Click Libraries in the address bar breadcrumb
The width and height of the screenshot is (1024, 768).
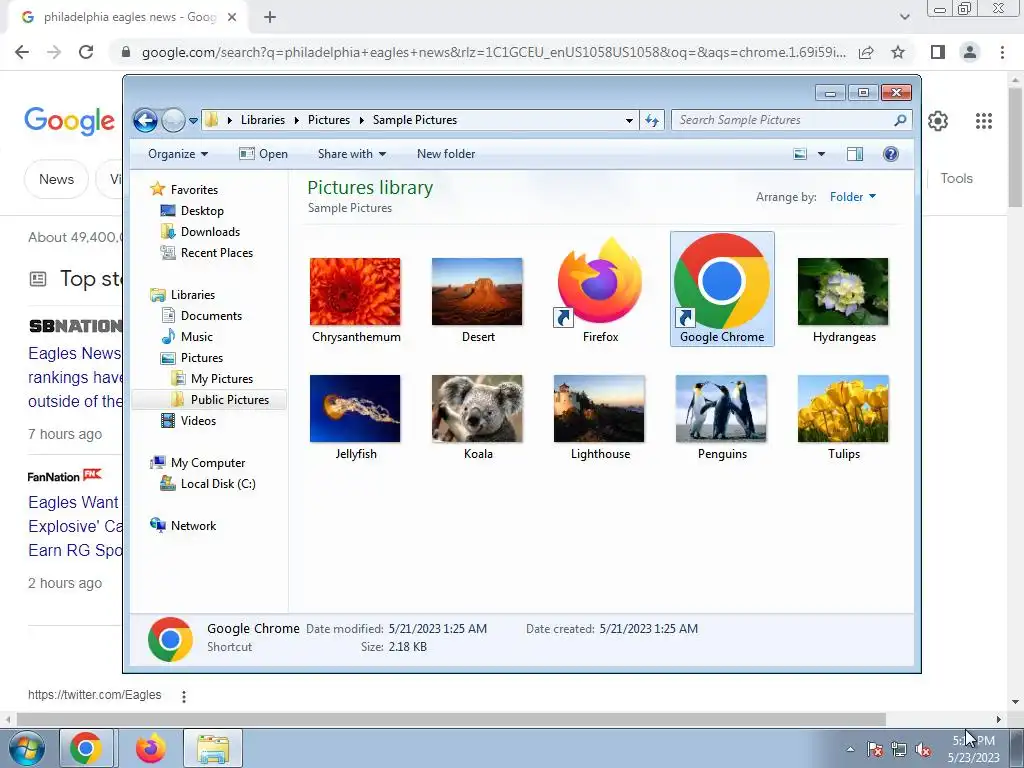tap(263, 120)
